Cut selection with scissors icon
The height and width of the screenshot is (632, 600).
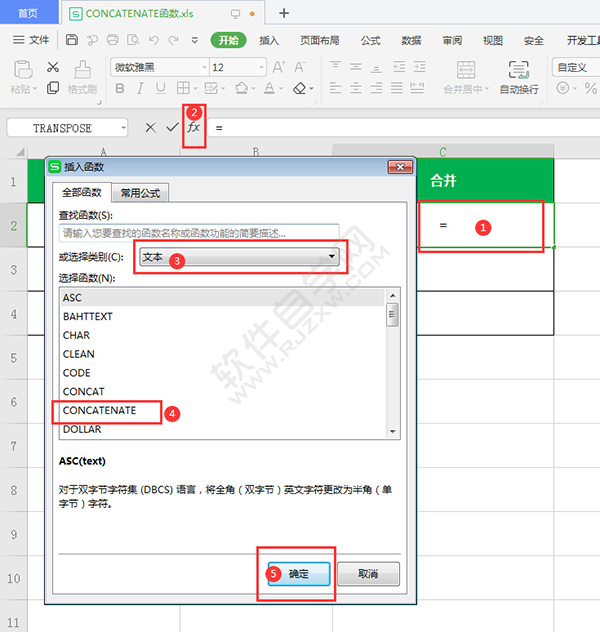pos(53,67)
